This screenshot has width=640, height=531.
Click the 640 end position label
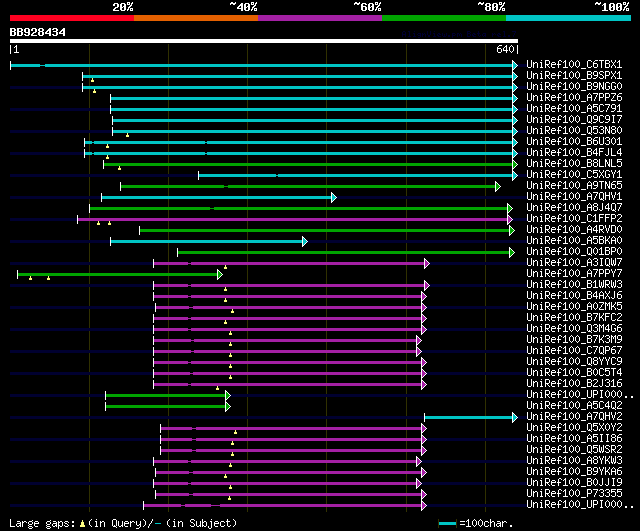505,49
